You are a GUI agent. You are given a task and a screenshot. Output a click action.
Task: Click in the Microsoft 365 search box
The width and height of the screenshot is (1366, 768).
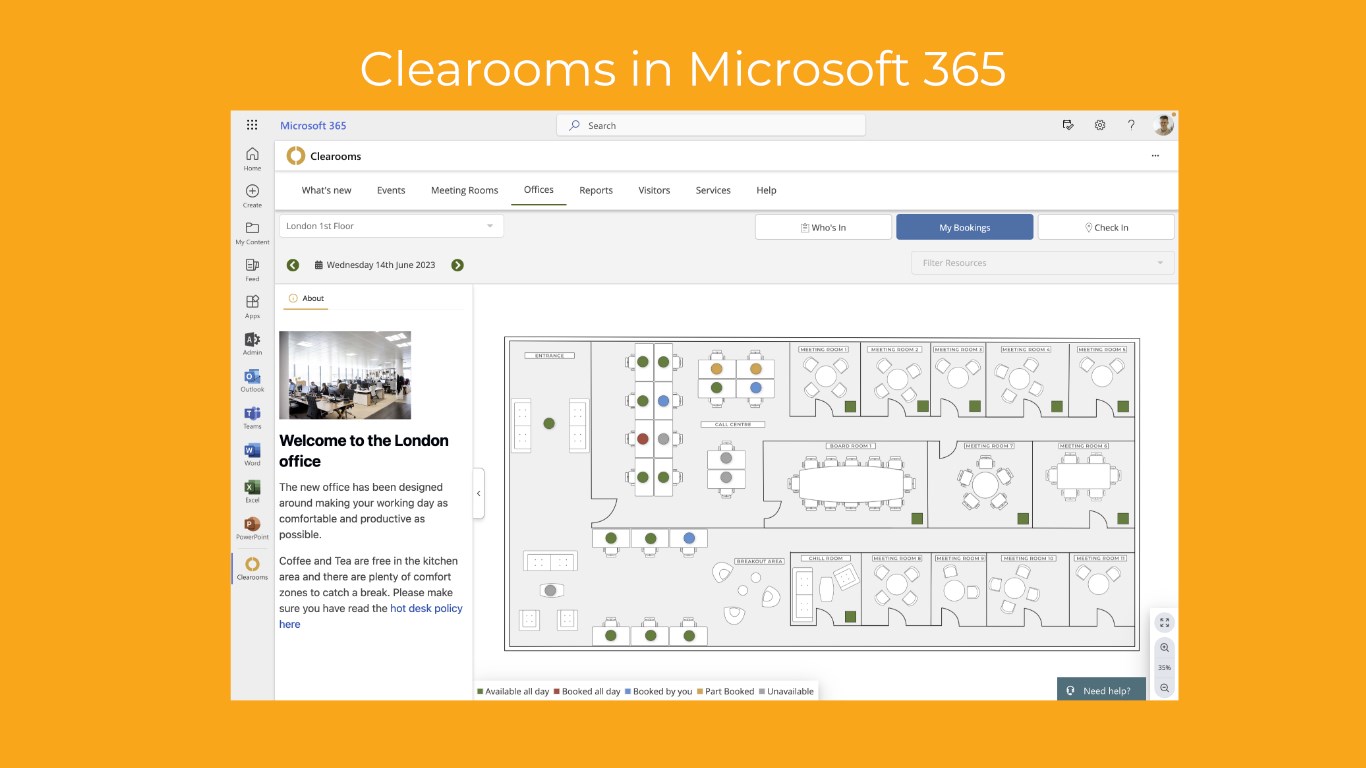click(711, 125)
